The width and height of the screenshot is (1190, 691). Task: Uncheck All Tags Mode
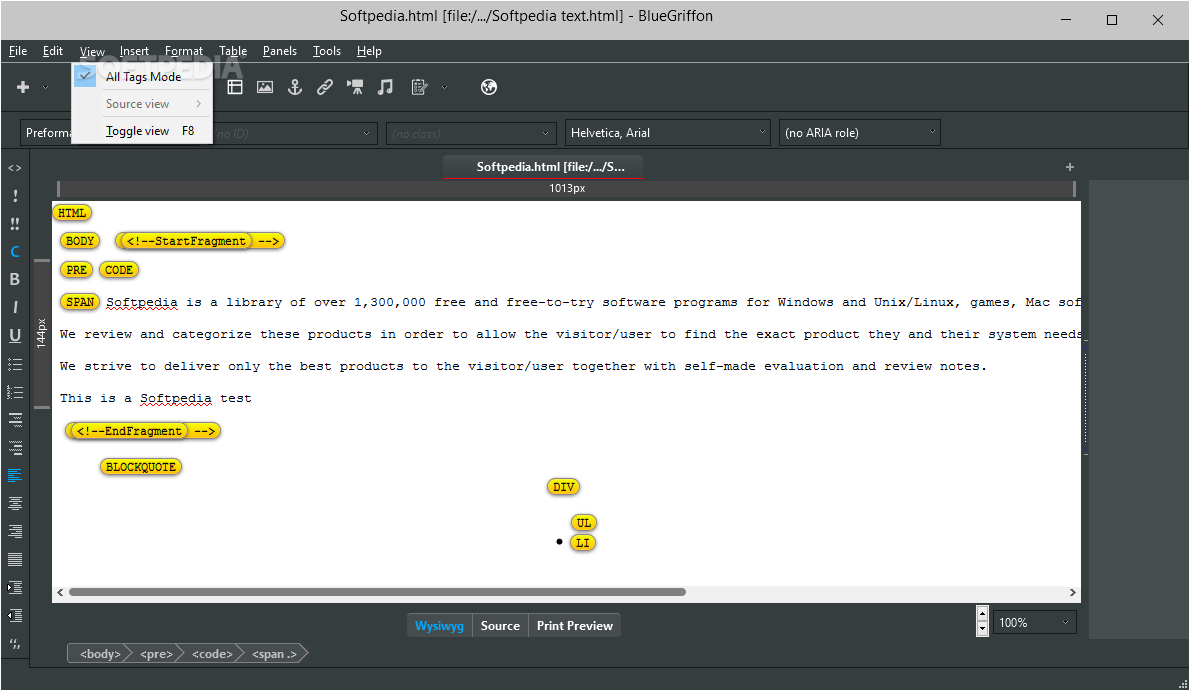coord(142,77)
